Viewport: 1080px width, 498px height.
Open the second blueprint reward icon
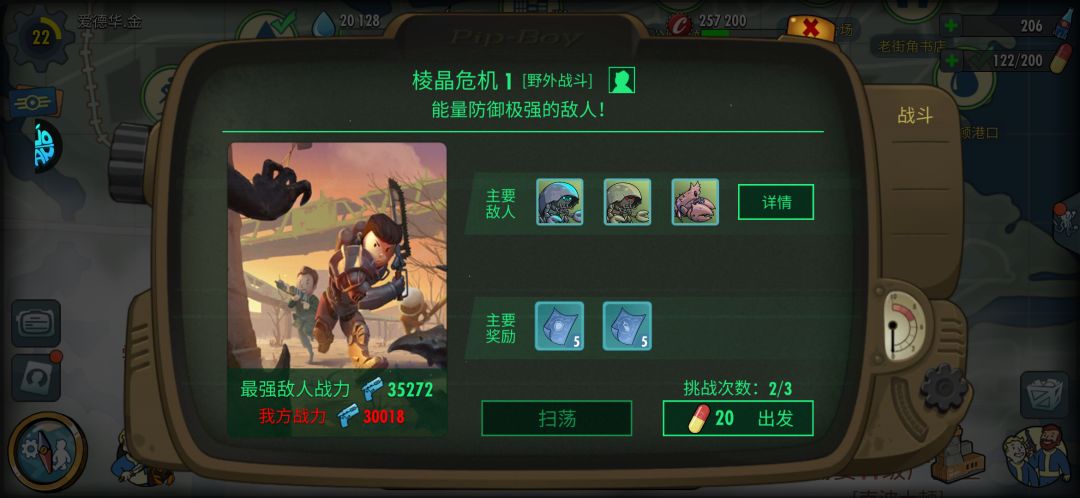627,326
